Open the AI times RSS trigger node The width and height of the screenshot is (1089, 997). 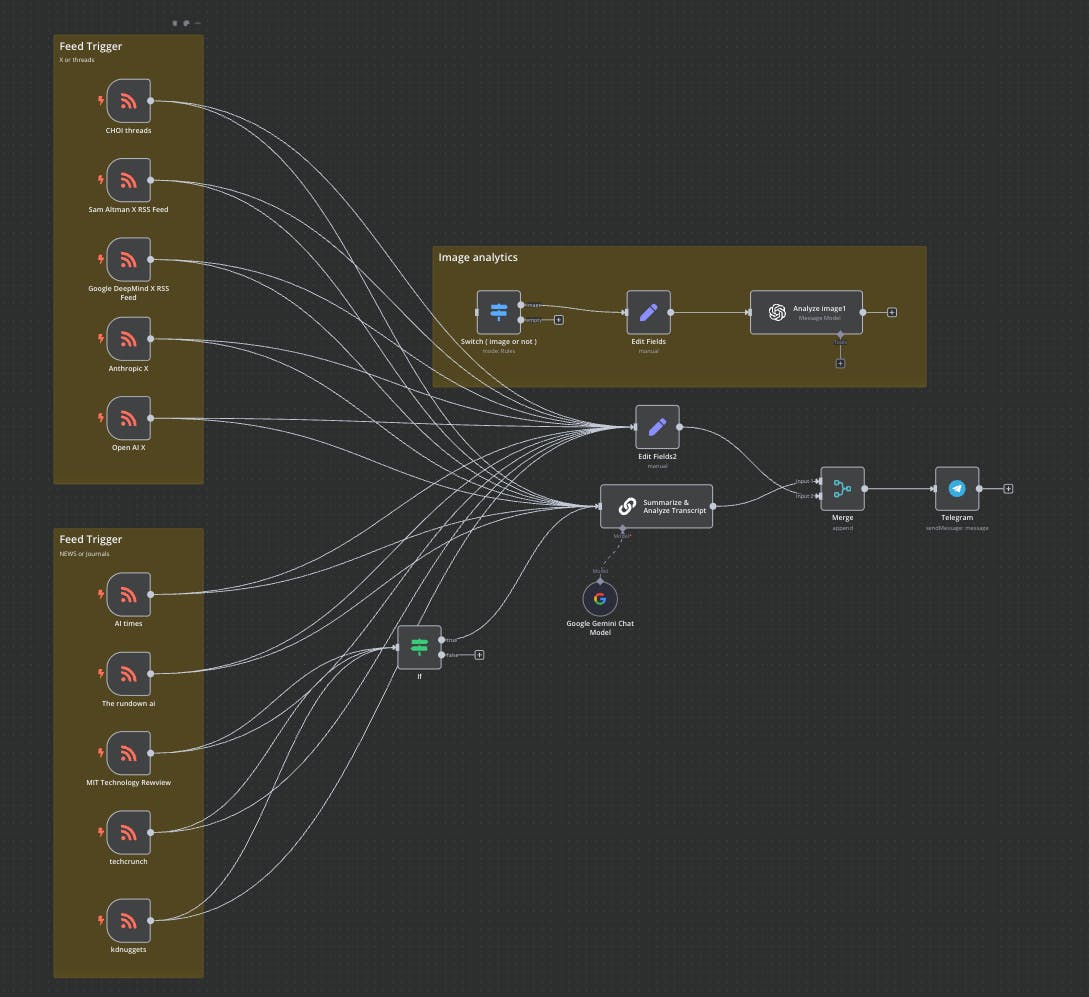(128, 594)
